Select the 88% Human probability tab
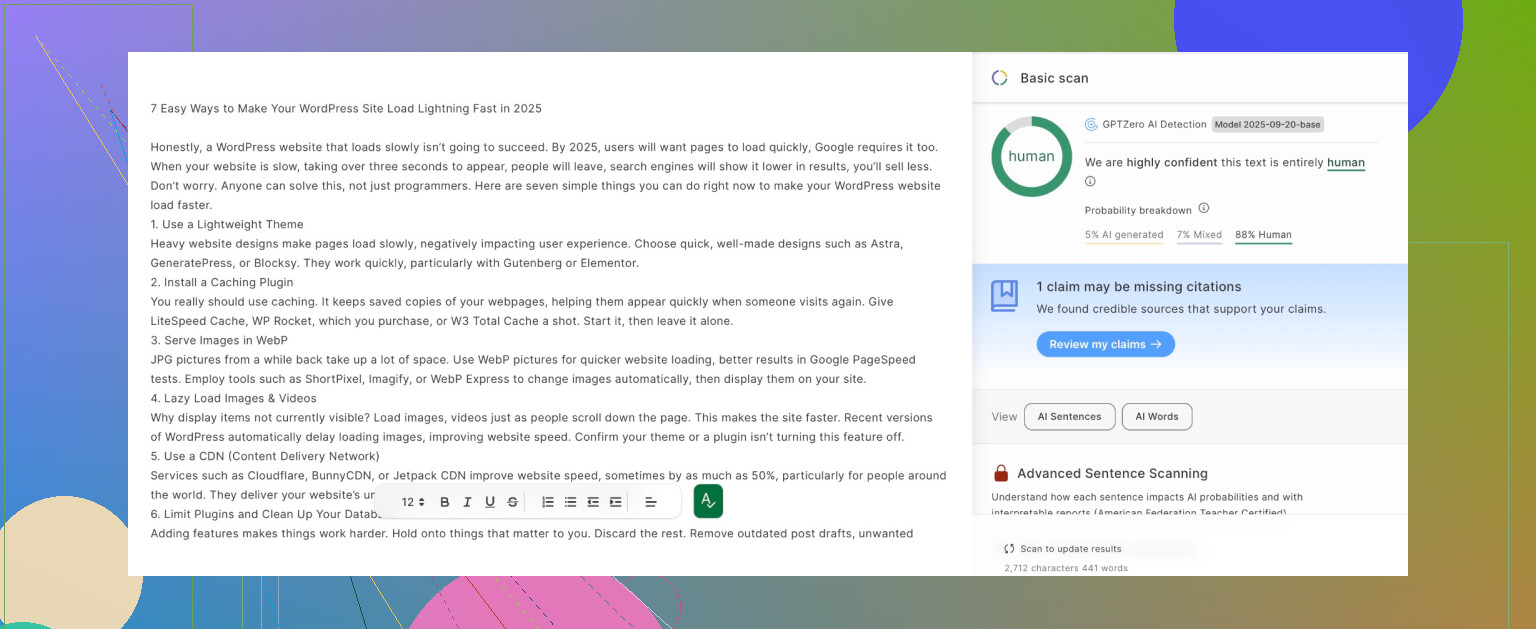 pos(1263,235)
